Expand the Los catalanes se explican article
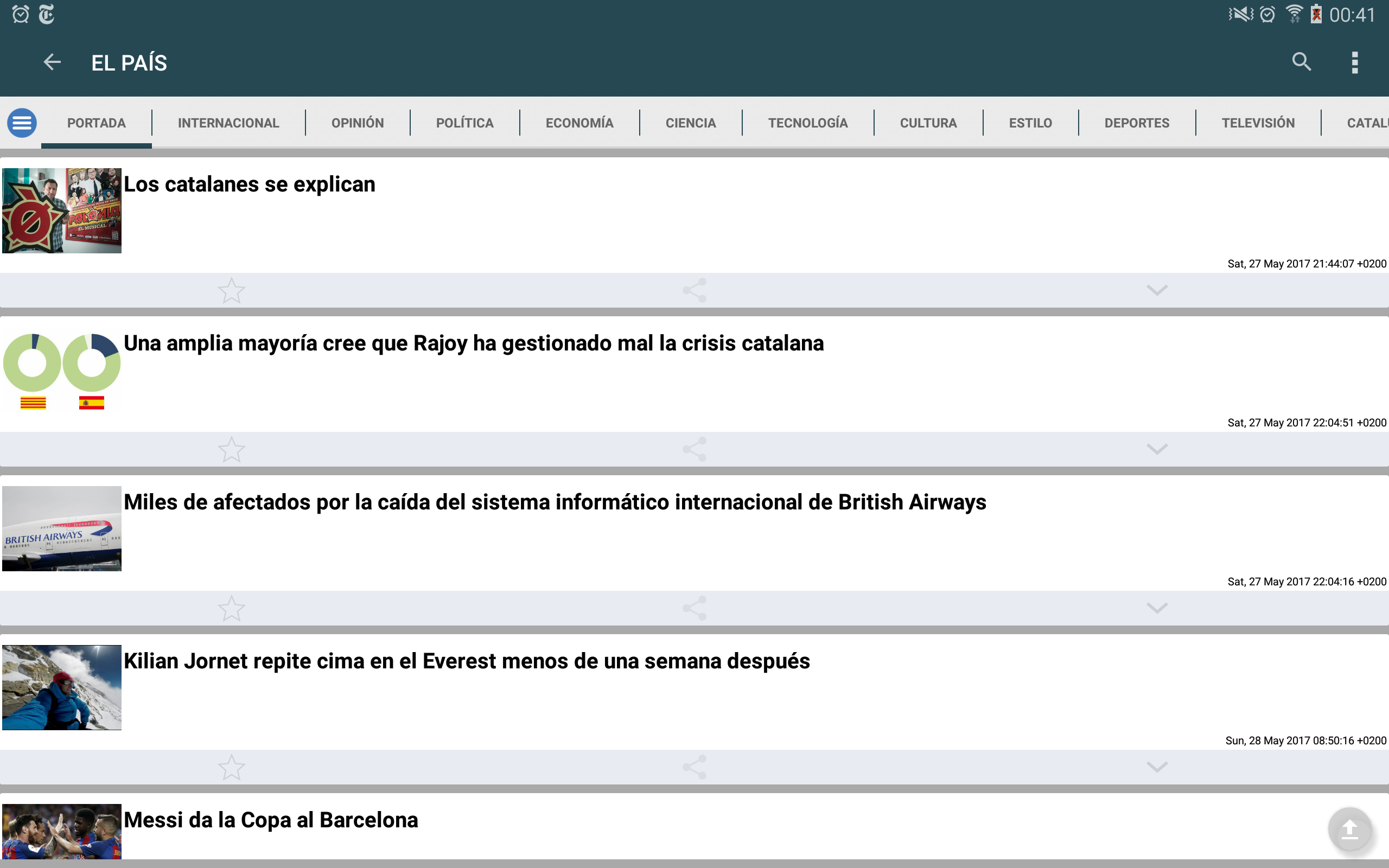The image size is (1389, 868). [1157, 290]
